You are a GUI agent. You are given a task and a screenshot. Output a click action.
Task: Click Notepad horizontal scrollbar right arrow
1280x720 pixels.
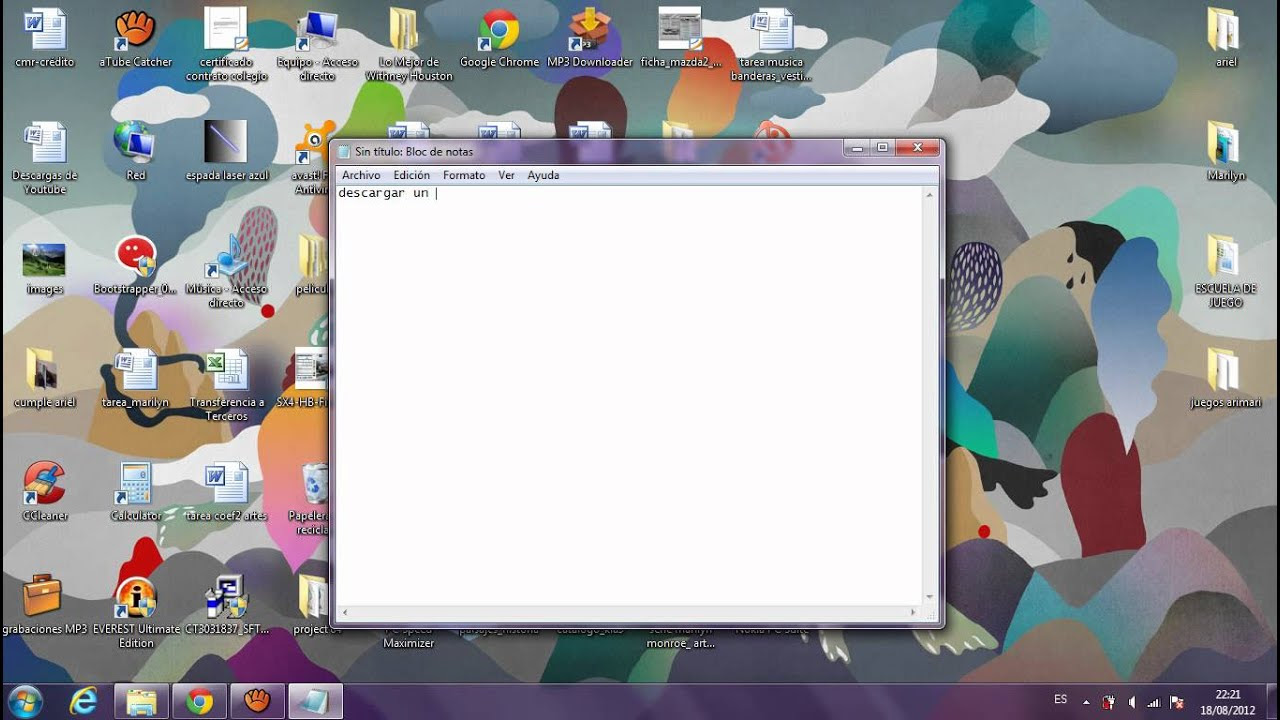point(913,612)
